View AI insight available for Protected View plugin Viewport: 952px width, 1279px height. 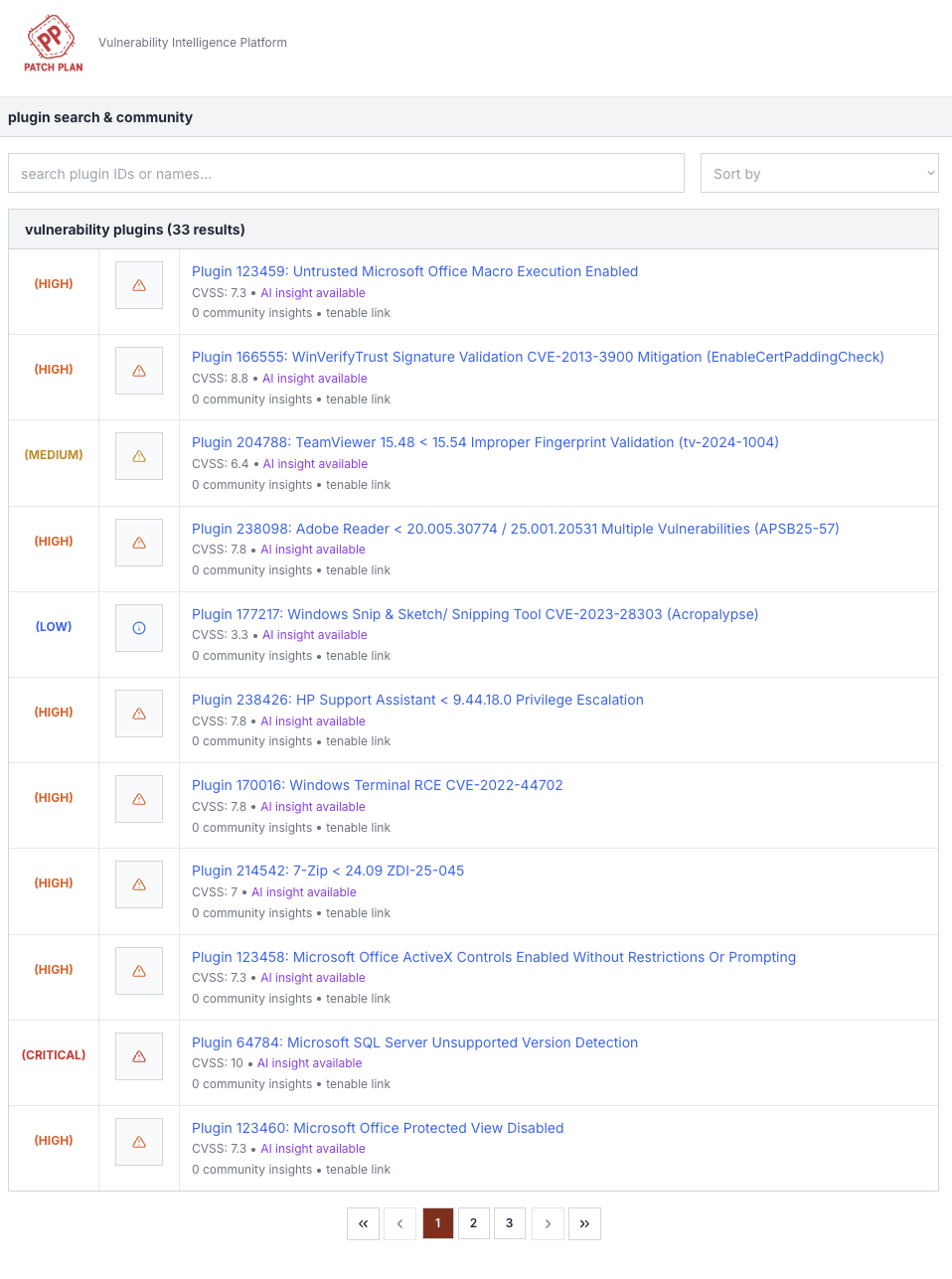click(313, 1149)
